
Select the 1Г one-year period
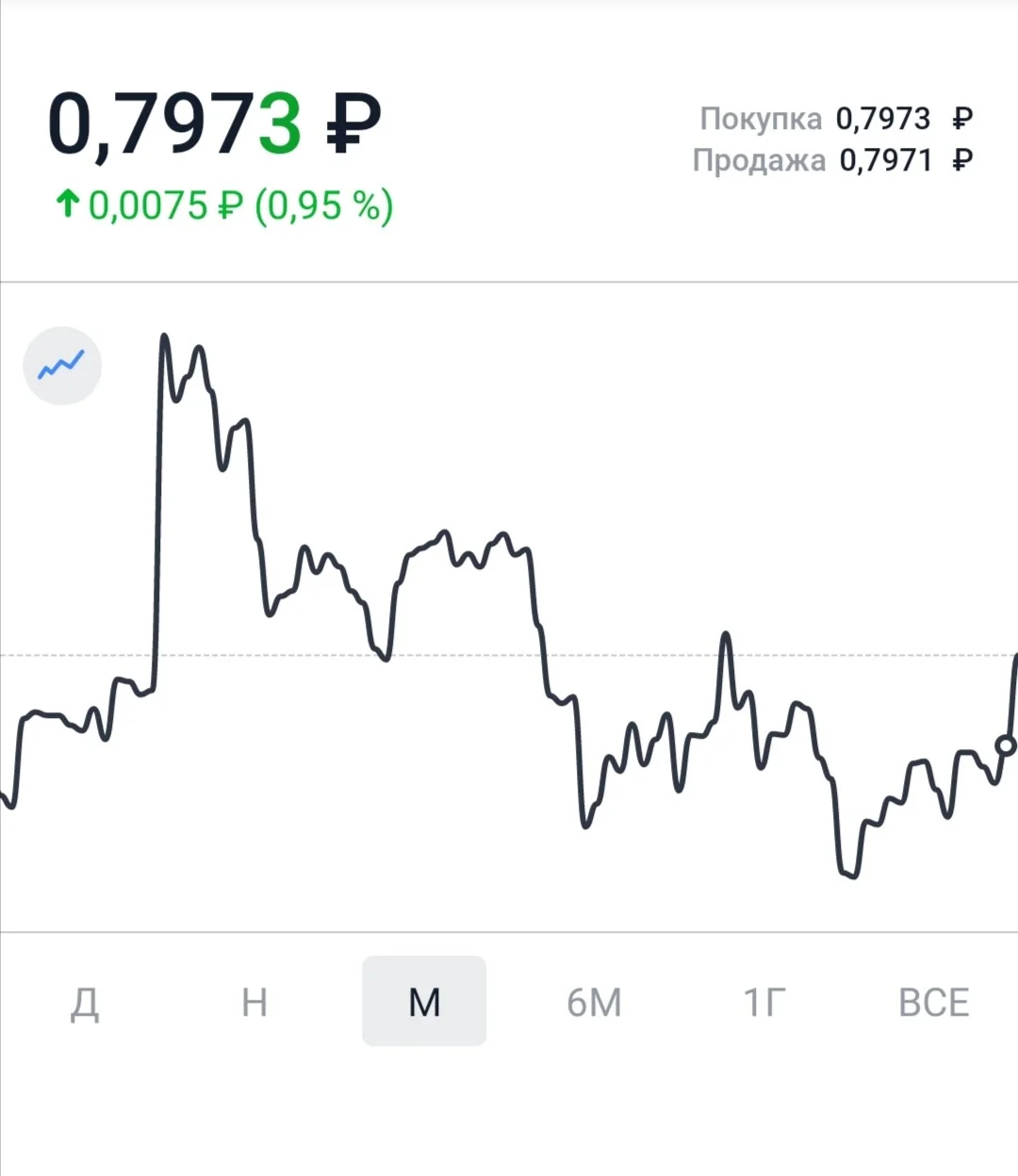tap(764, 1003)
